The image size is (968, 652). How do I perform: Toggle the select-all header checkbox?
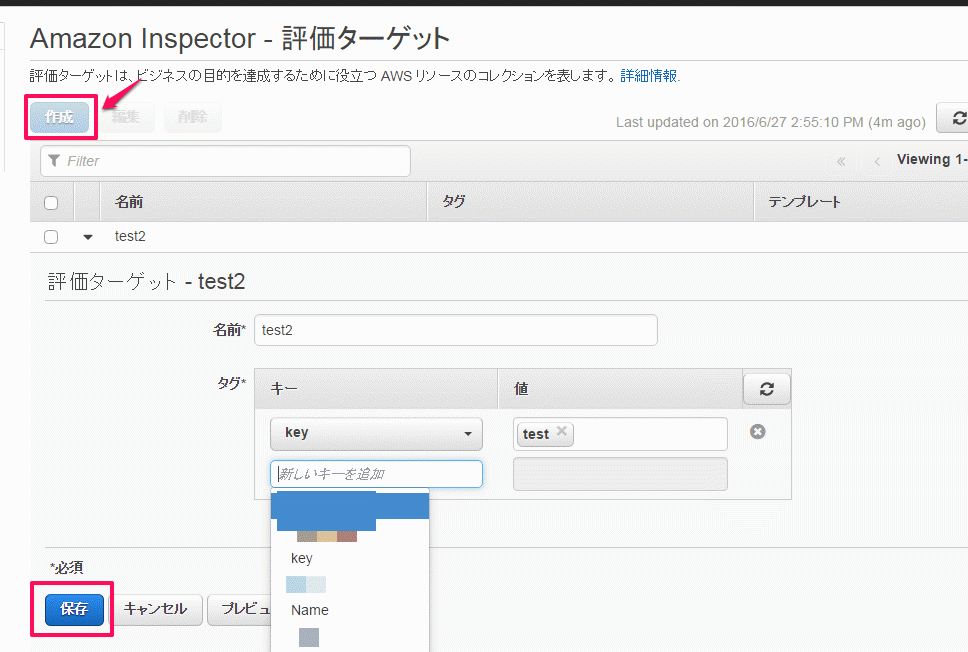coord(51,203)
